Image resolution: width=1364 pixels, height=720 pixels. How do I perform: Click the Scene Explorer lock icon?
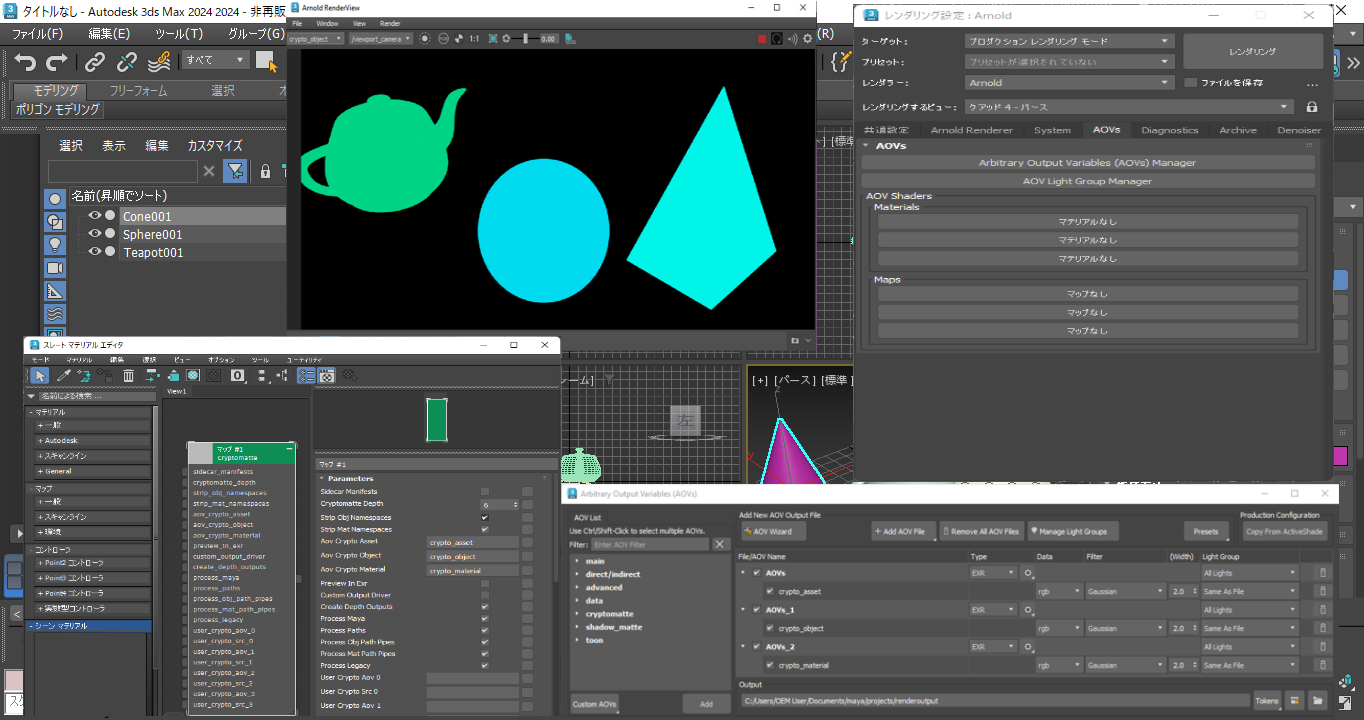[x=265, y=171]
